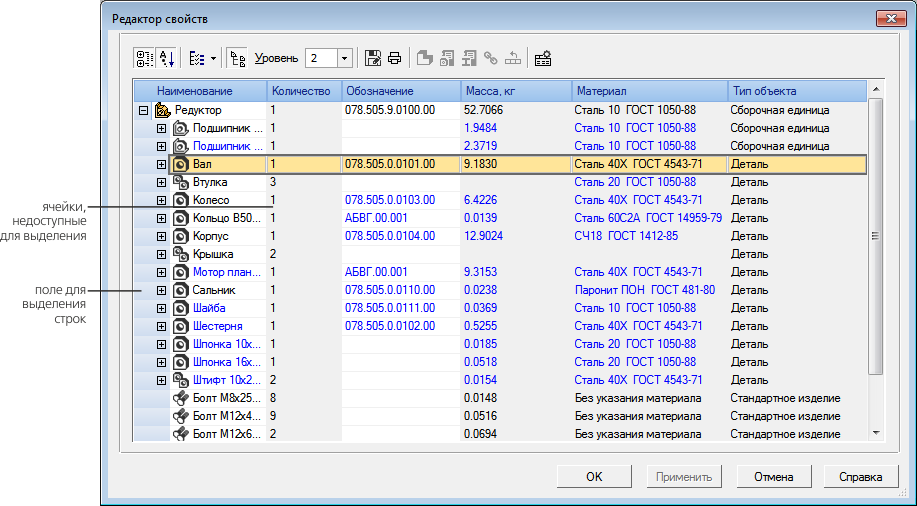Viewport: 917px width, 506px height.
Task: Toggle the tree structure display button
Action: tap(237, 59)
